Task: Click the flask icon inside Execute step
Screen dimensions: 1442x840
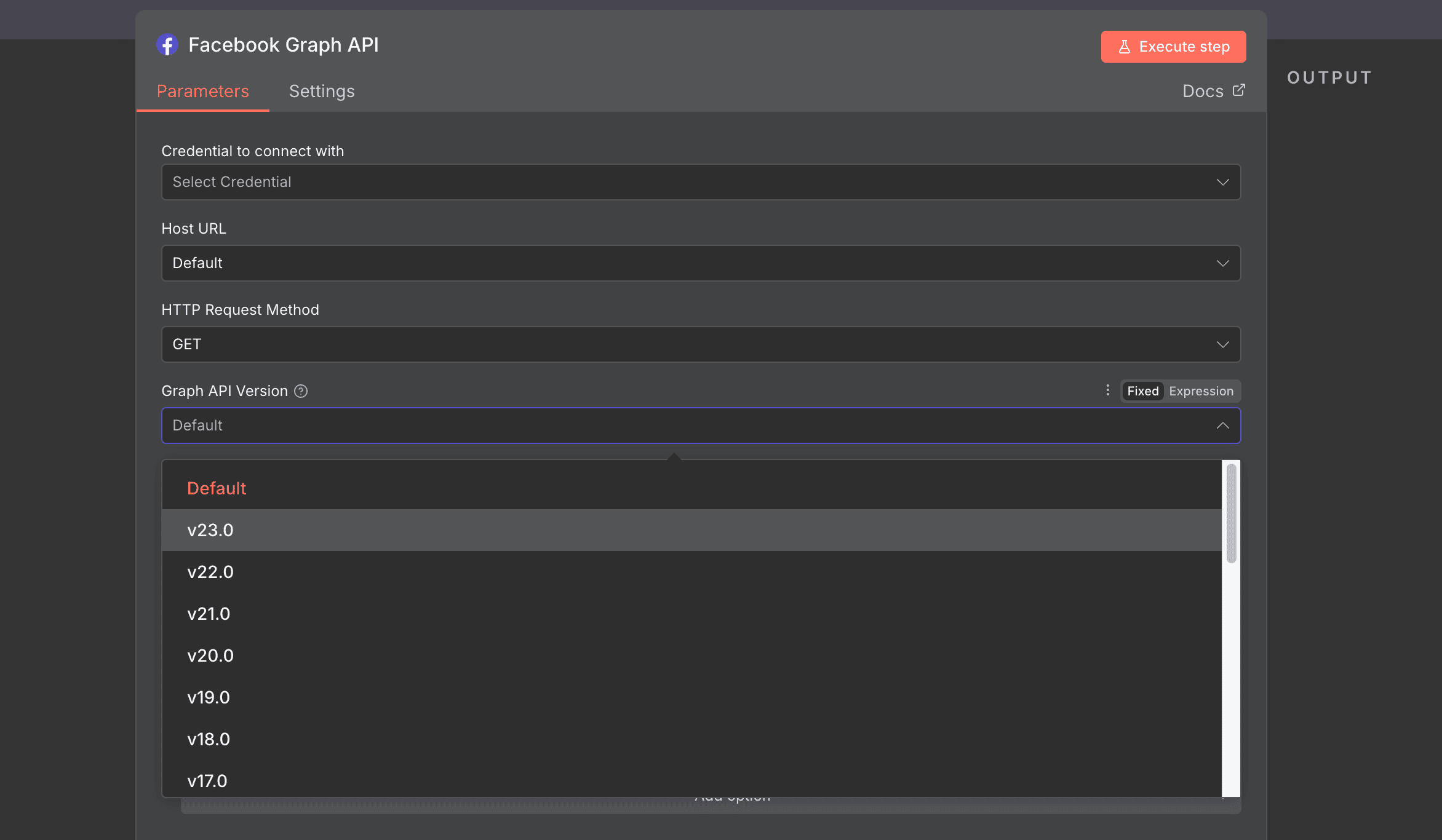Action: pos(1125,46)
